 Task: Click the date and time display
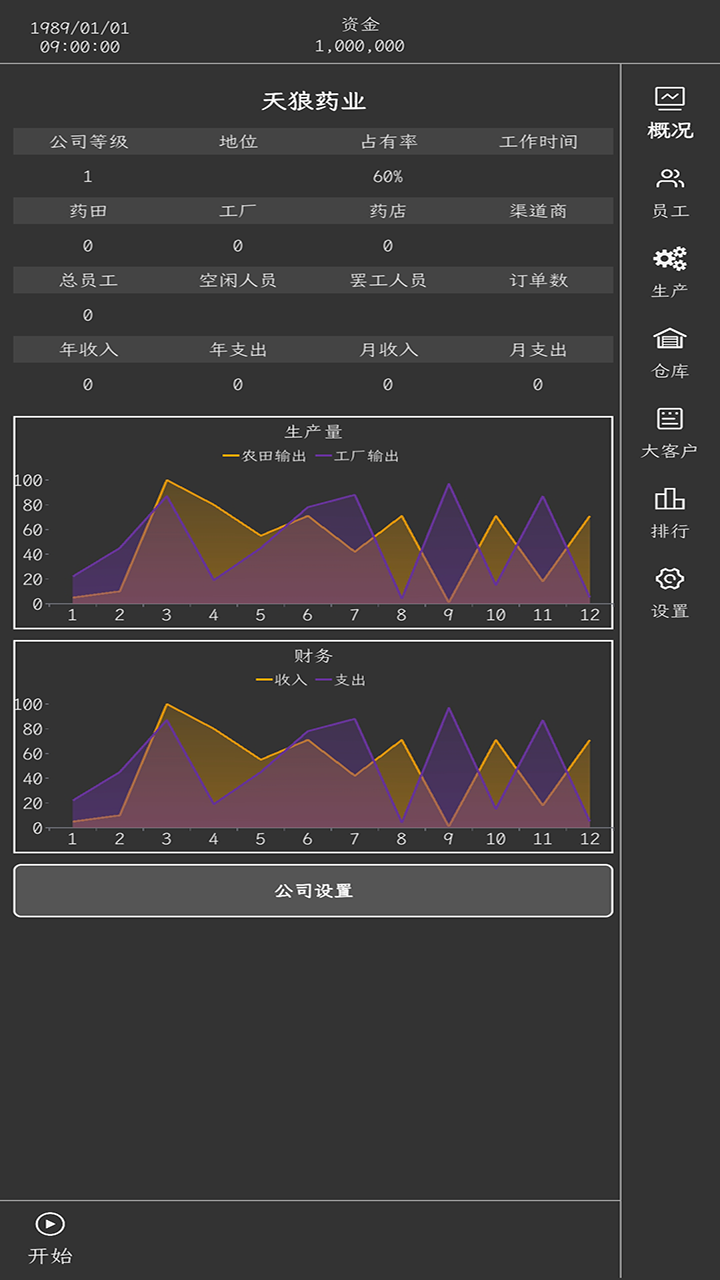[80, 37]
